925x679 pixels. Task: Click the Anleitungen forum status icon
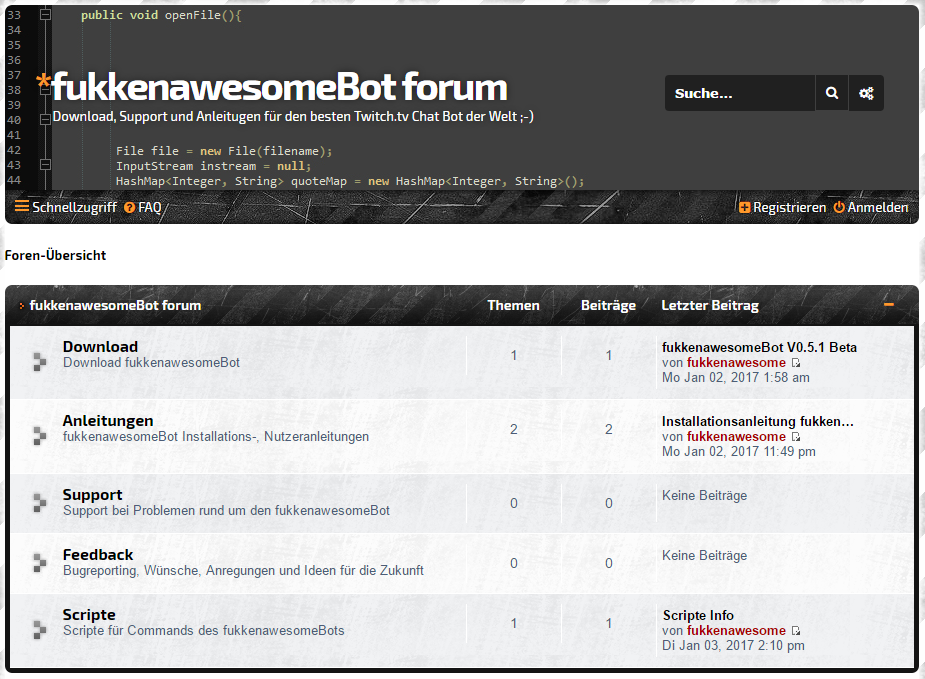(39, 436)
